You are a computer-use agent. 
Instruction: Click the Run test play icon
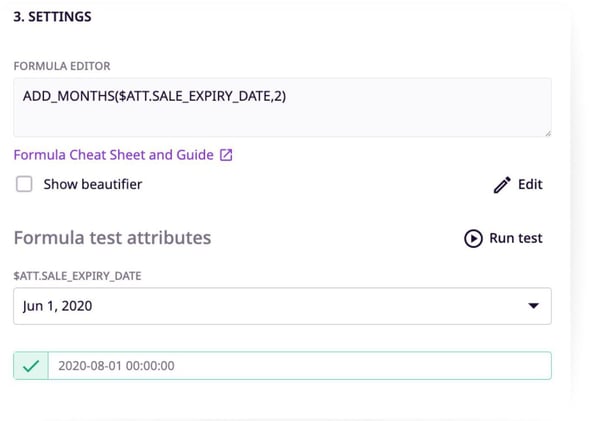click(473, 238)
